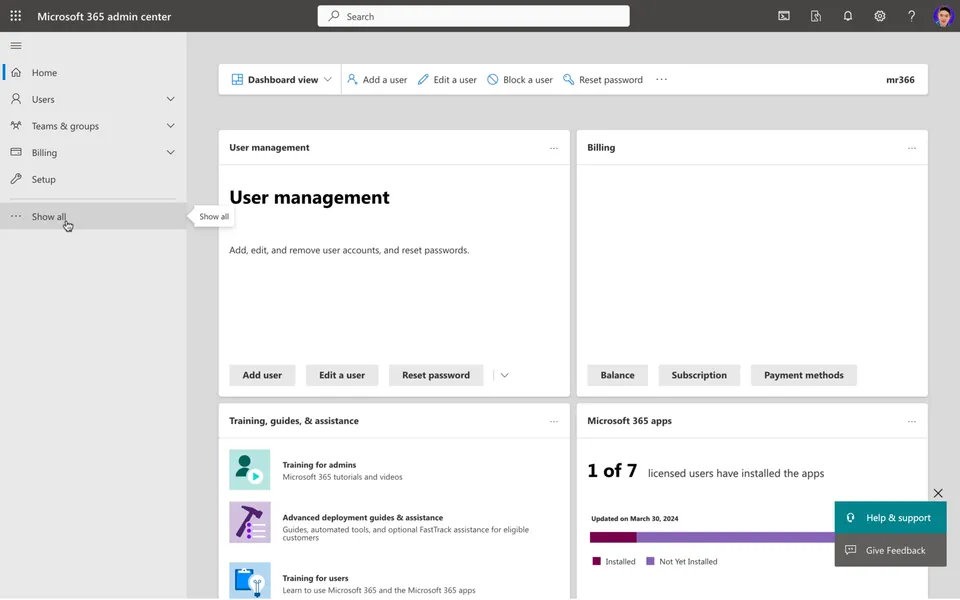
Task: Open Help & support
Action: pyautogui.click(x=890, y=518)
